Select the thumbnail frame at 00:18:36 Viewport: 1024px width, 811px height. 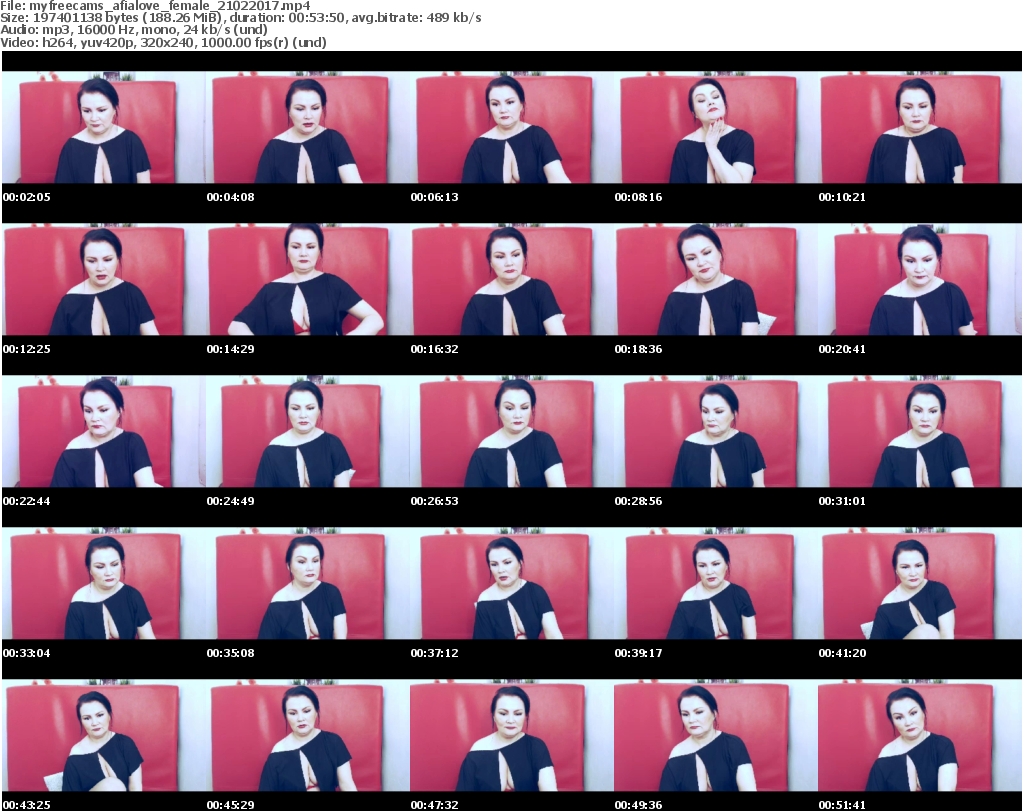(715, 279)
